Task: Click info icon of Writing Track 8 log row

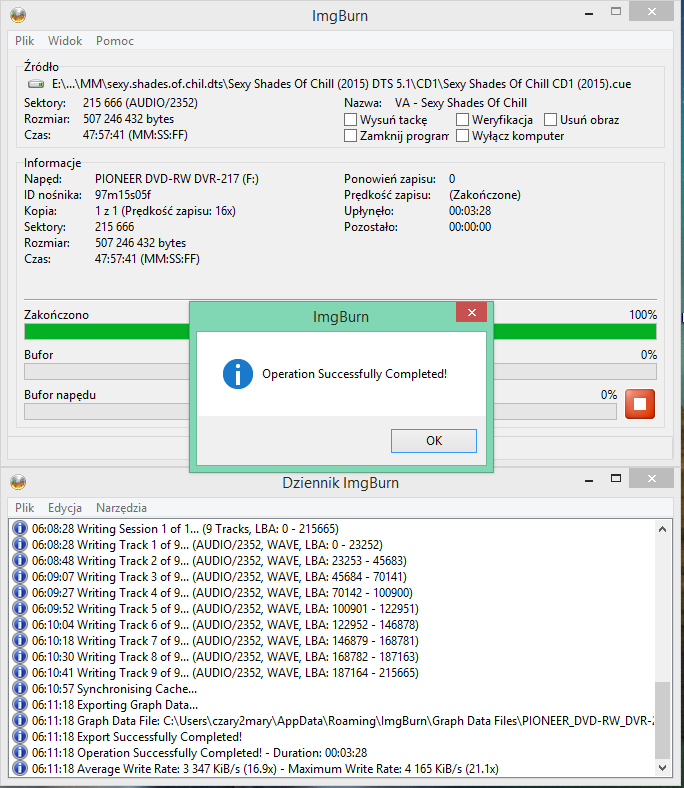Action: coord(20,657)
